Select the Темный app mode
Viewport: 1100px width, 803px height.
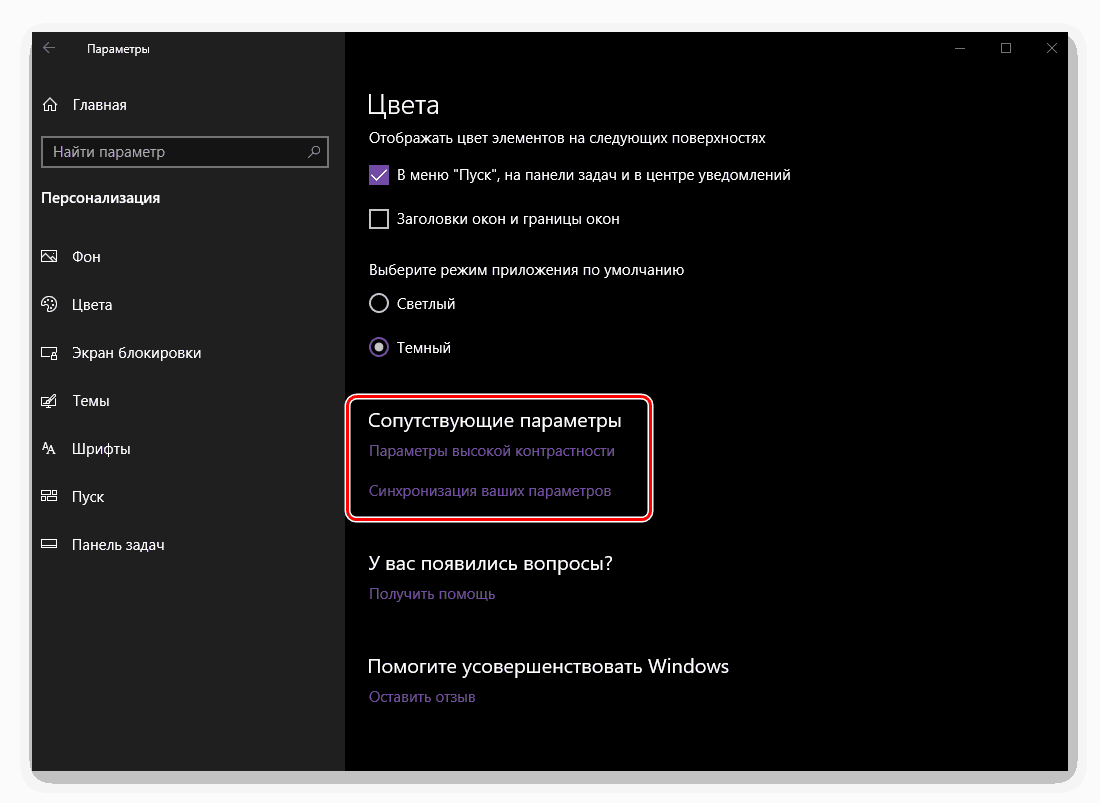[379, 347]
